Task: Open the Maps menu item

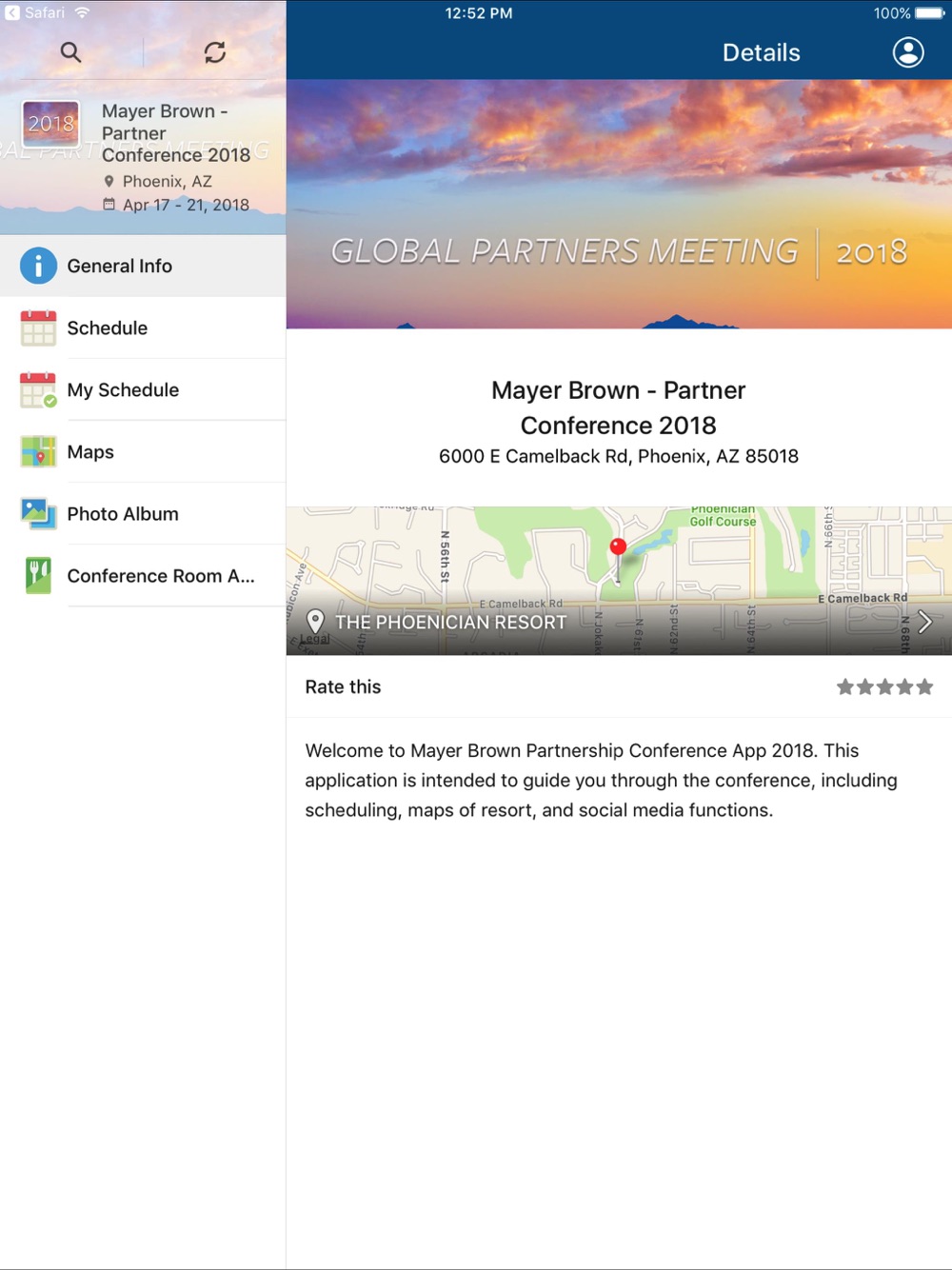Action: [x=143, y=451]
